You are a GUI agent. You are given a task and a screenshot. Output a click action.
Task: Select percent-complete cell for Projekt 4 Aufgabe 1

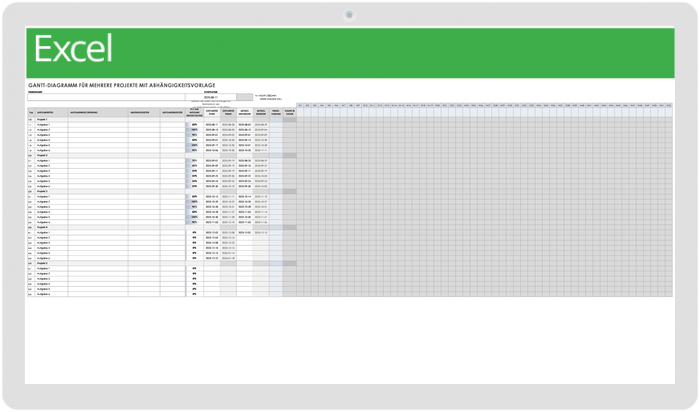pos(194,233)
